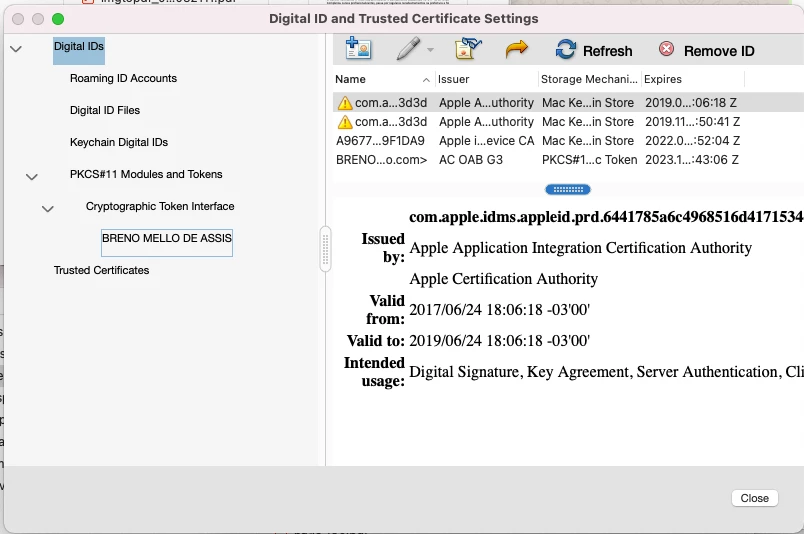Click the Valid to date 2019/06/24 text
The width and height of the screenshot is (804, 534).
coord(499,341)
